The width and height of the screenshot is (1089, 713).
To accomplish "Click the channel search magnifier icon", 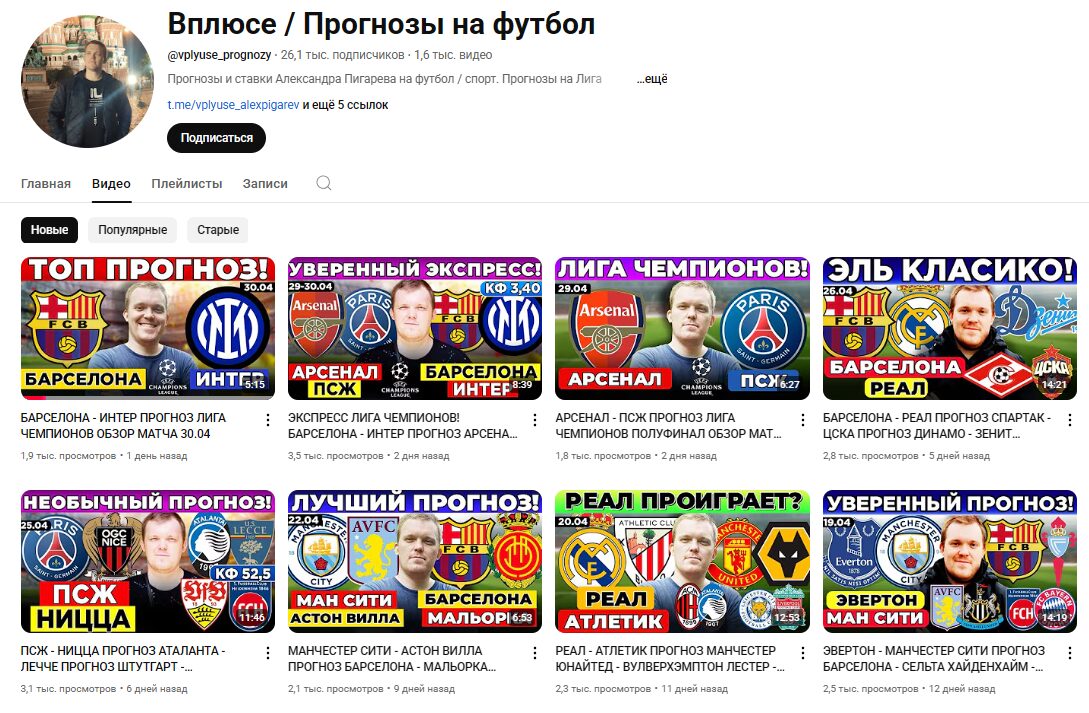I will pos(324,183).
